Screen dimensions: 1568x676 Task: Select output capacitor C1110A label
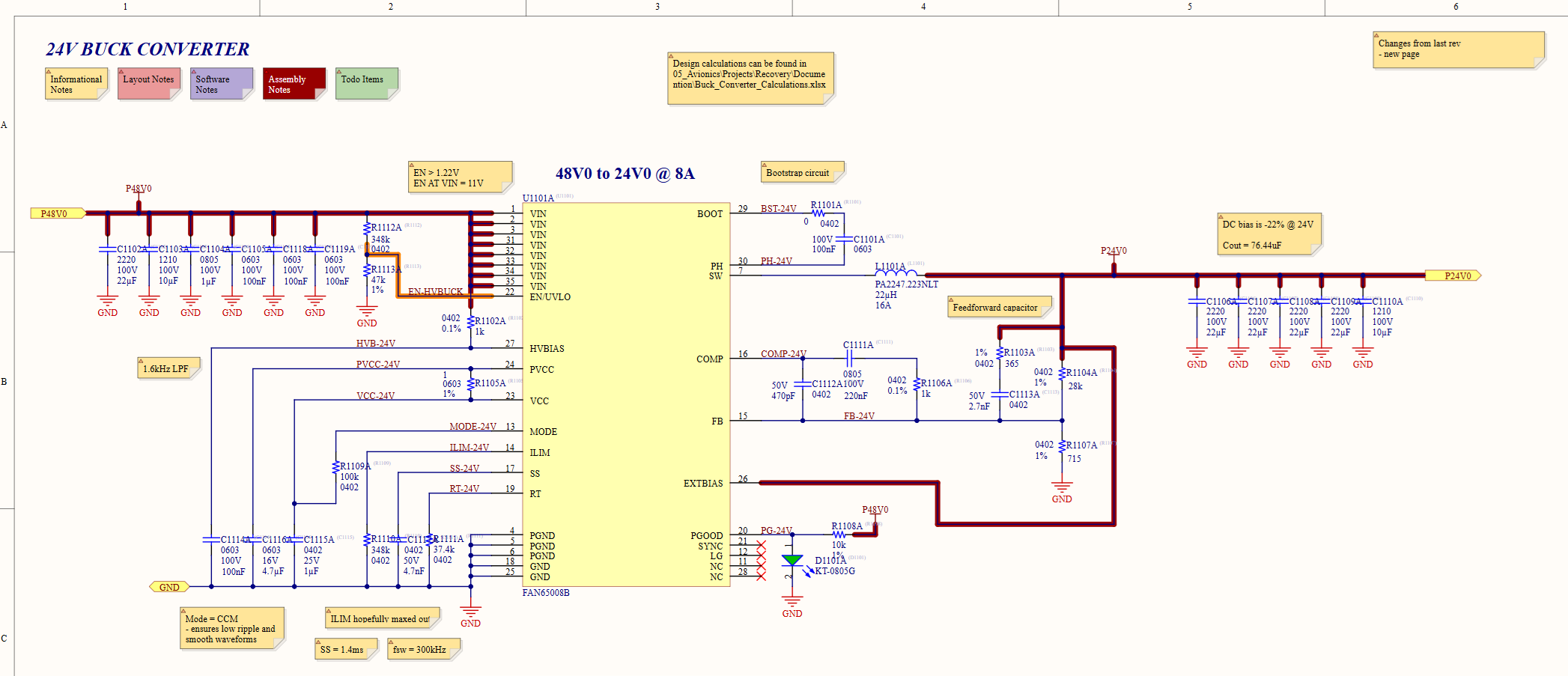[x=1388, y=302]
